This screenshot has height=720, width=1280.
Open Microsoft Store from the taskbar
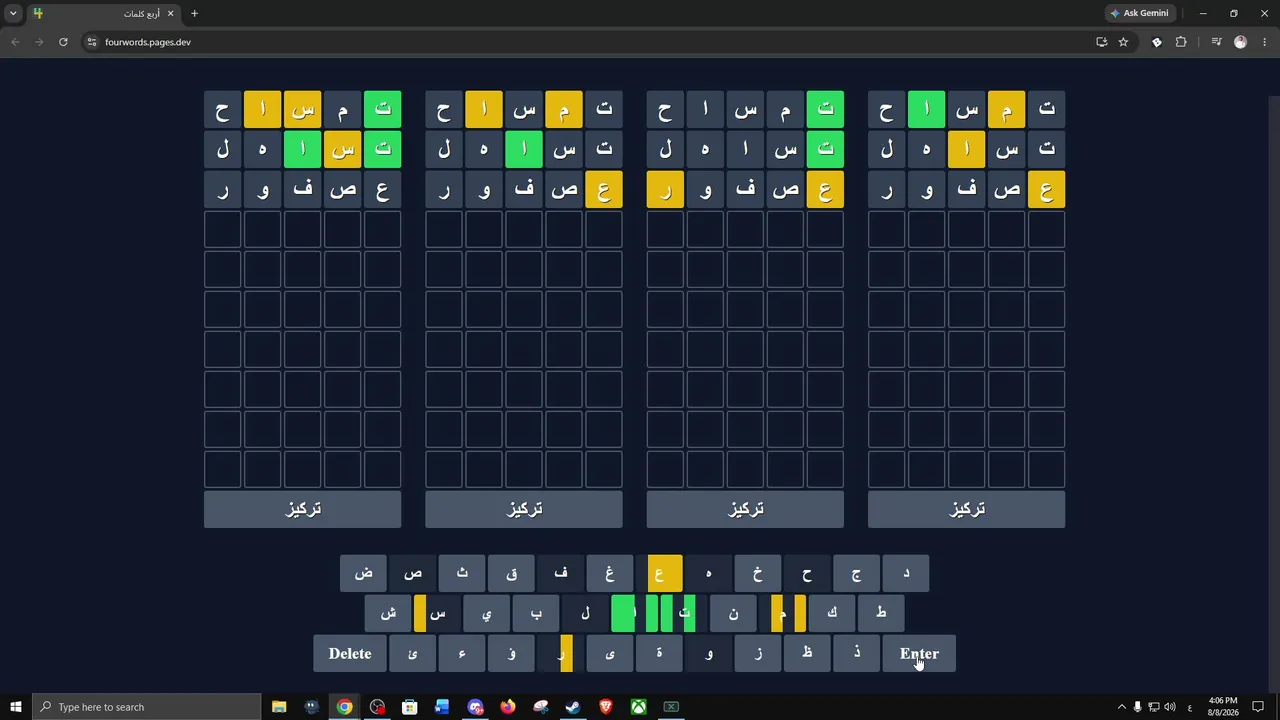tap(410, 707)
